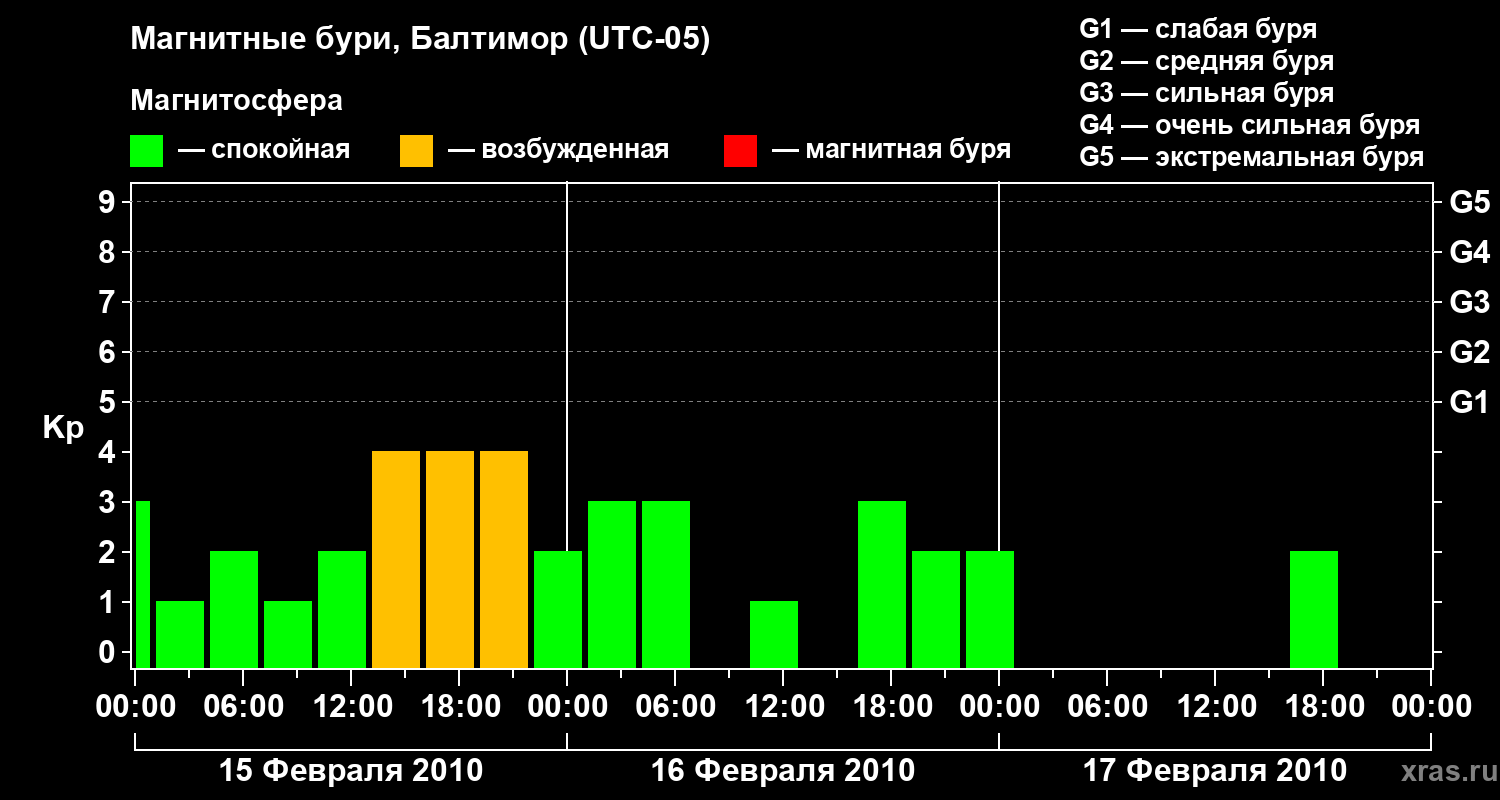Click the 'G3' label on the right axis

1470,302
